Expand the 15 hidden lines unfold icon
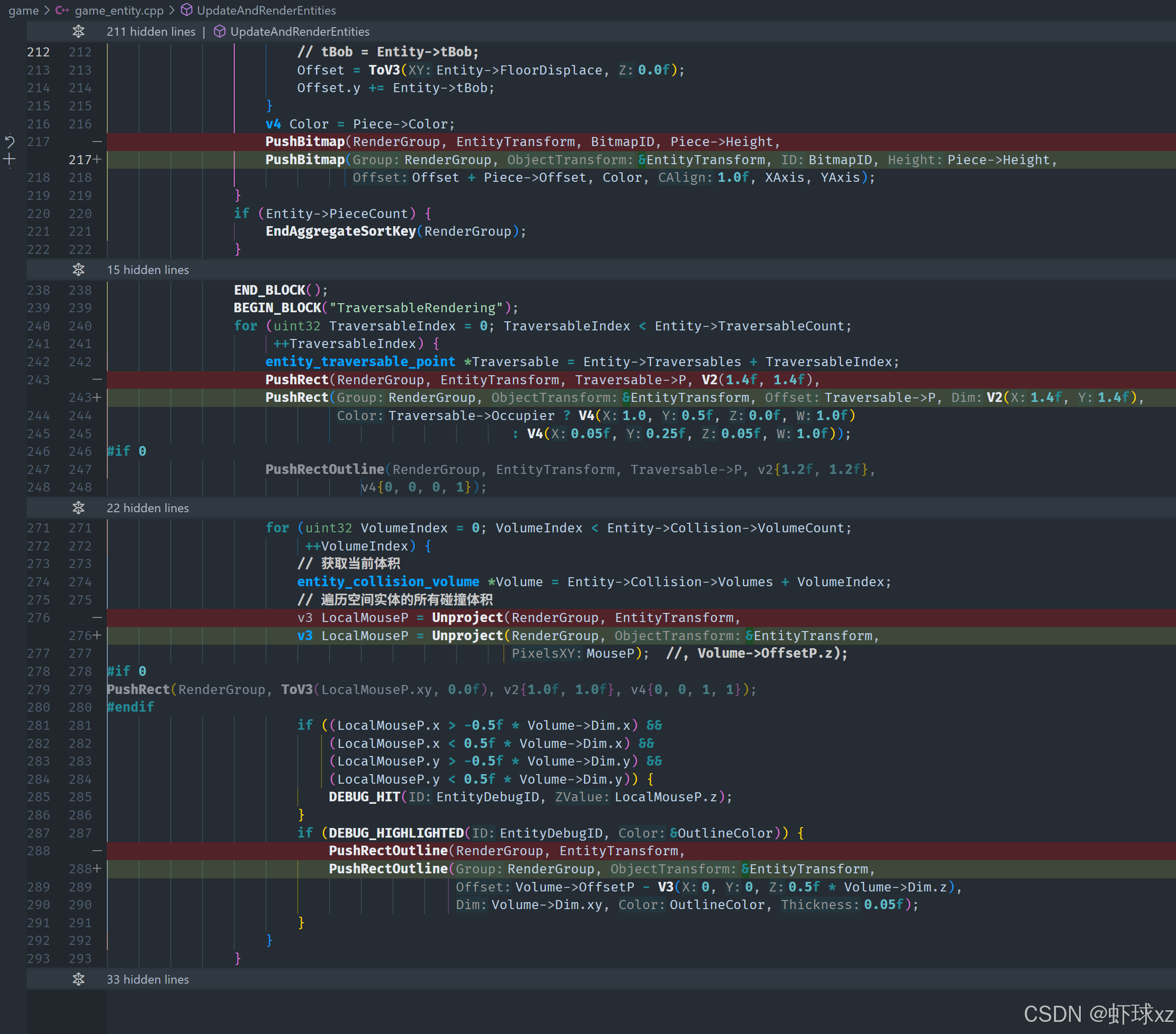1176x1034 pixels. point(78,270)
